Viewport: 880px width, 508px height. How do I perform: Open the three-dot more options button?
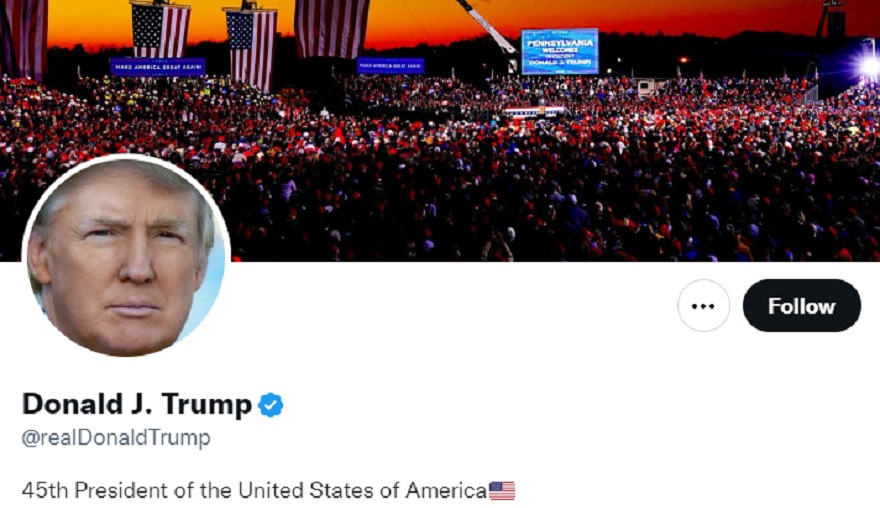tap(703, 306)
